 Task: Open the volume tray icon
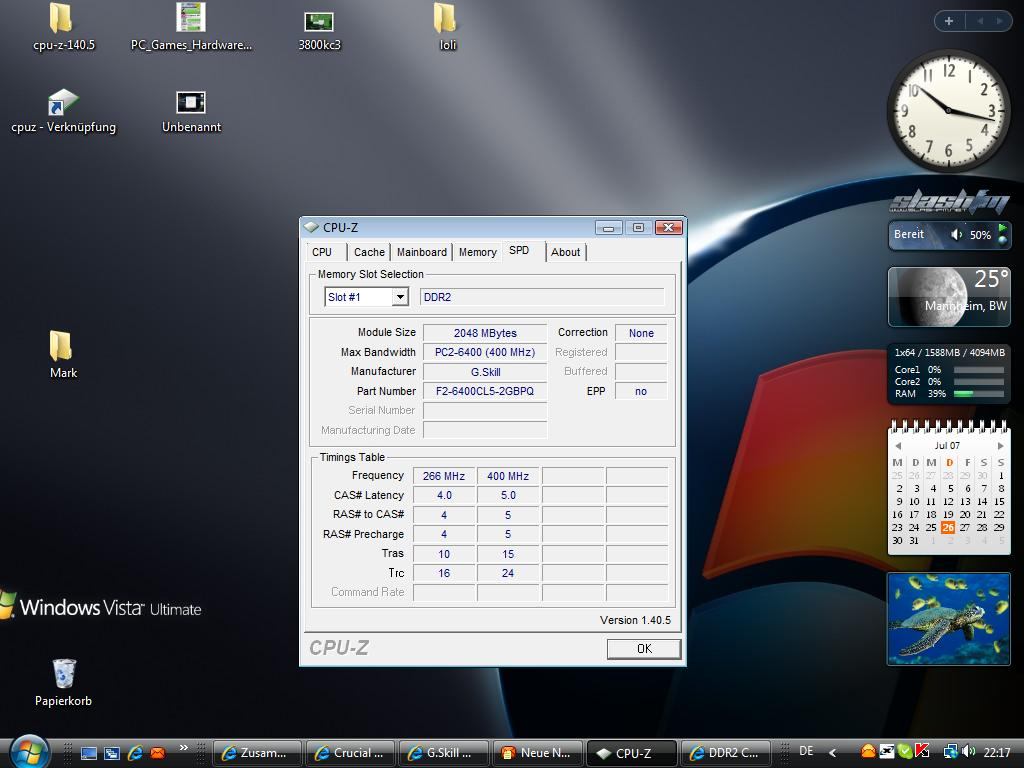968,752
